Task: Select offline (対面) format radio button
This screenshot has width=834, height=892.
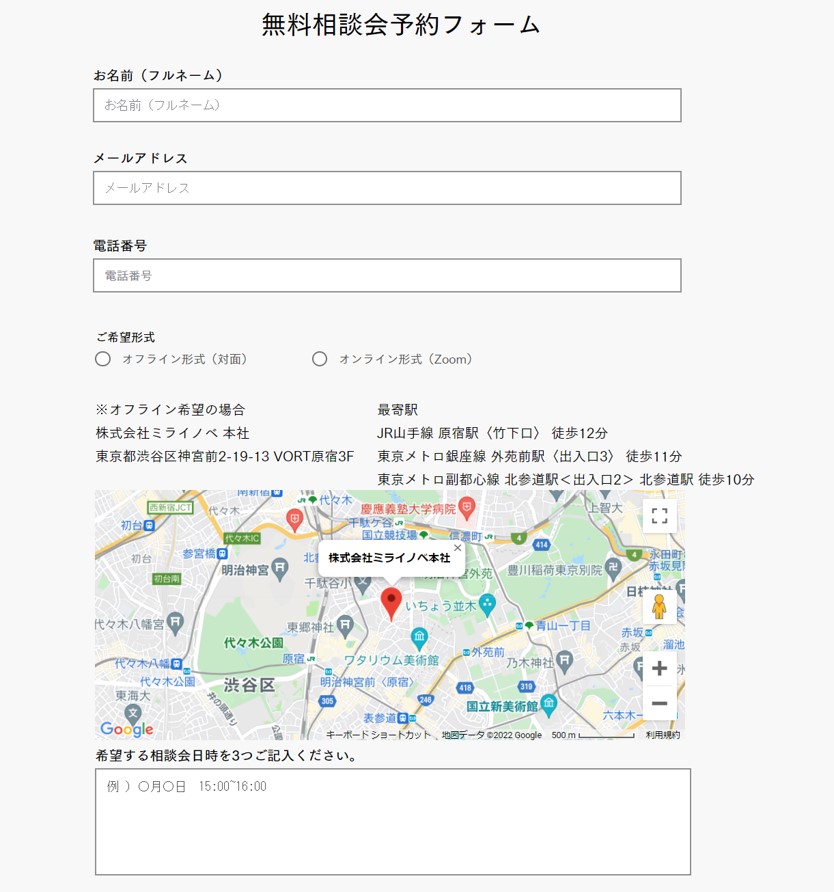Action: click(x=103, y=359)
